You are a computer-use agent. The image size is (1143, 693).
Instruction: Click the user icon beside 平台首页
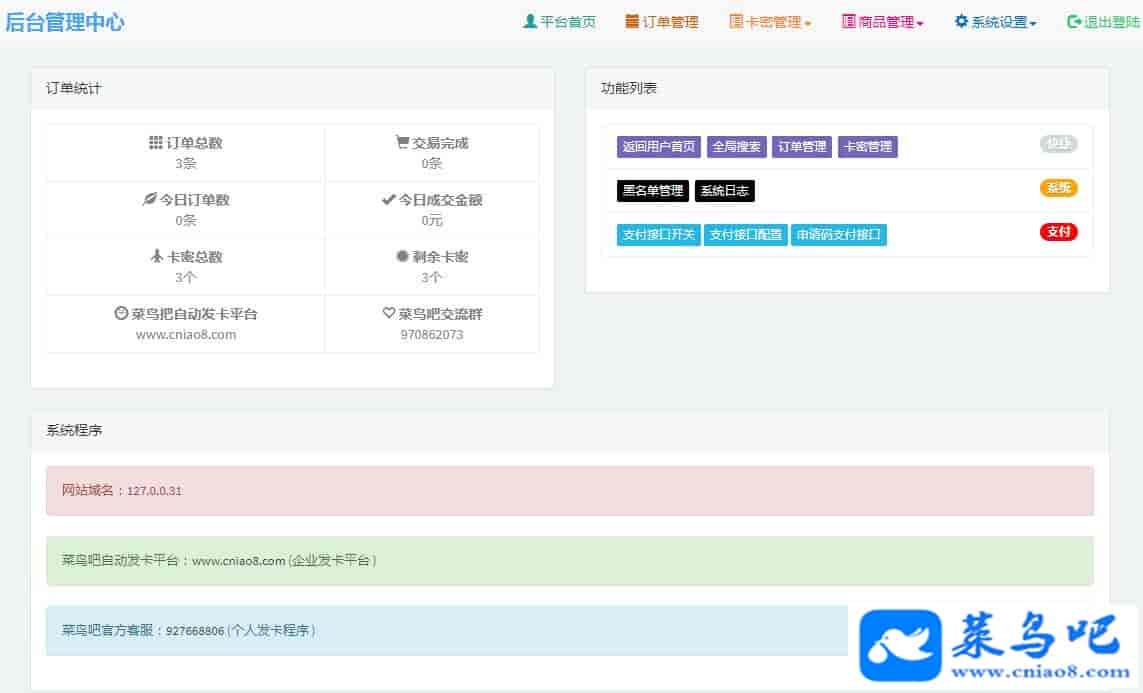tap(530, 21)
